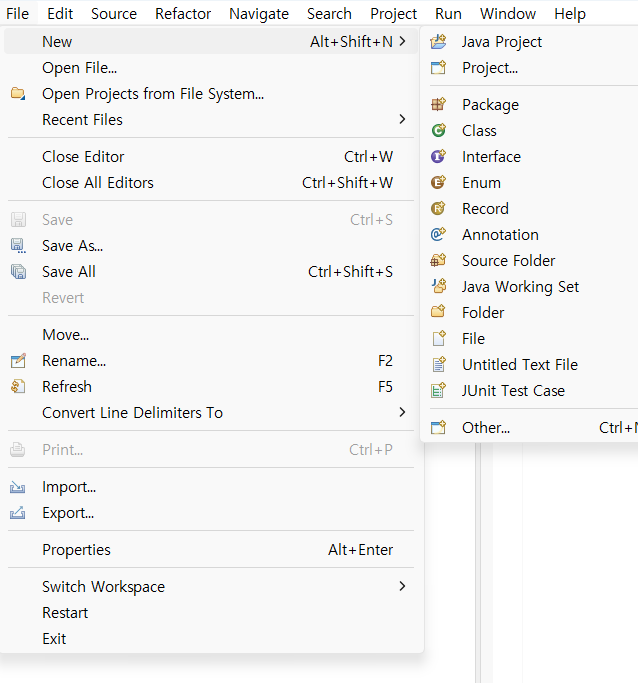The image size is (638, 683).
Task: Click the Source Folder icon
Action: [x=439, y=260]
